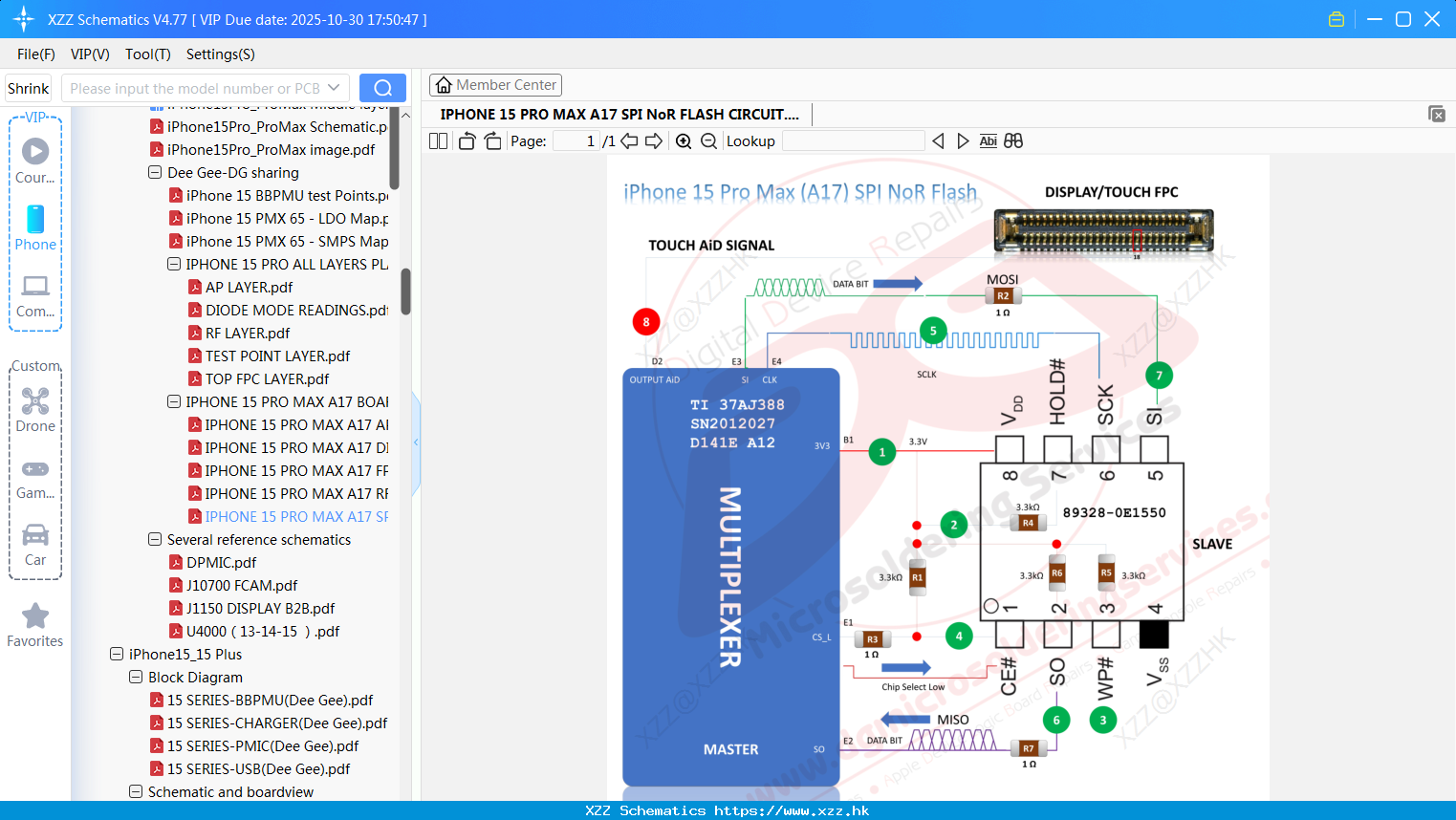This screenshot has height=820, width=1456.
Task: Collapse Several reference schematics folder
Action: (x=155, y=540)
